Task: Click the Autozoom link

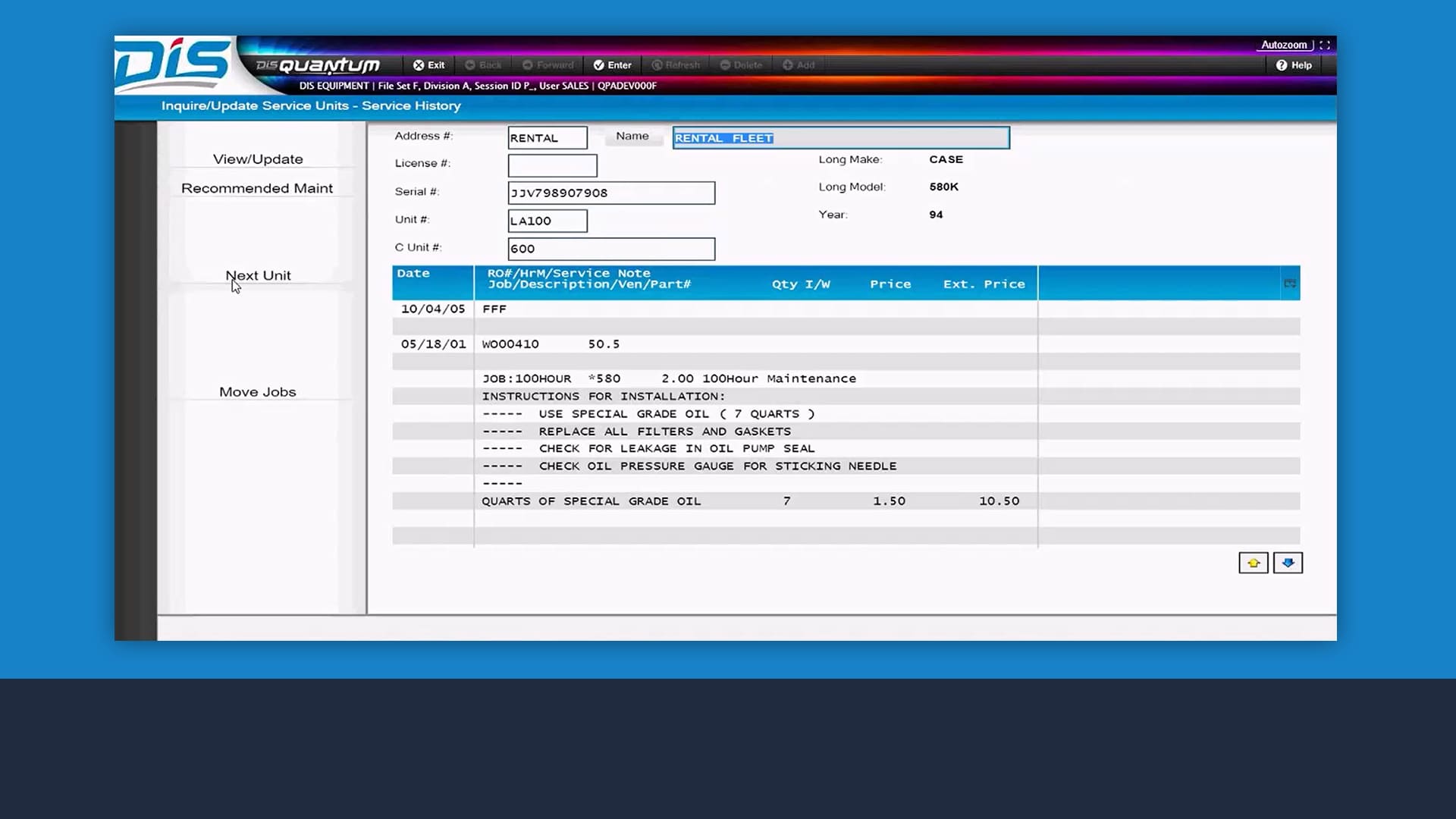Action: [1284, 45]
